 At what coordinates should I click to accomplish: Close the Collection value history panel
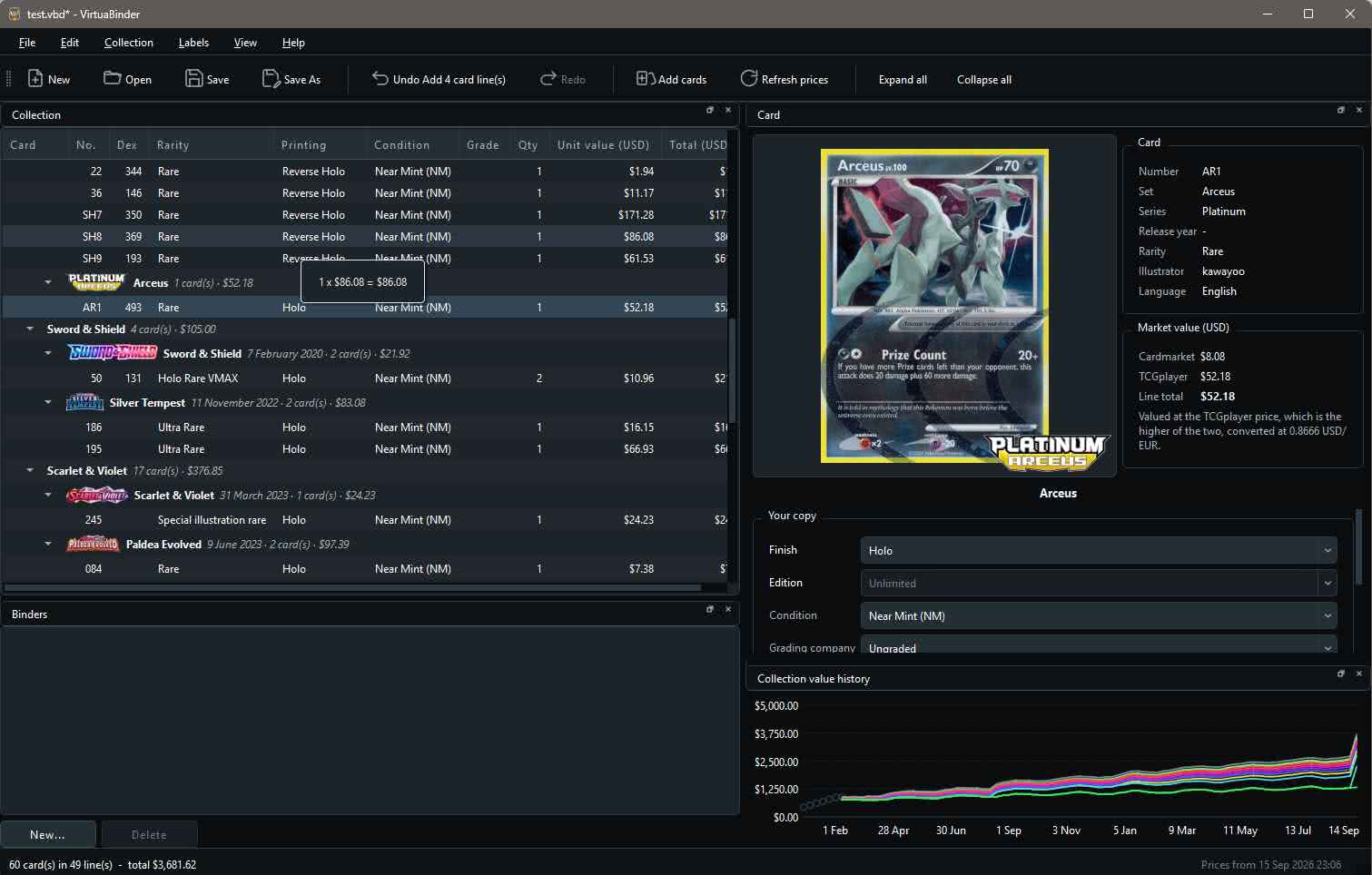pyautogui.click(x=1358, y=673)
